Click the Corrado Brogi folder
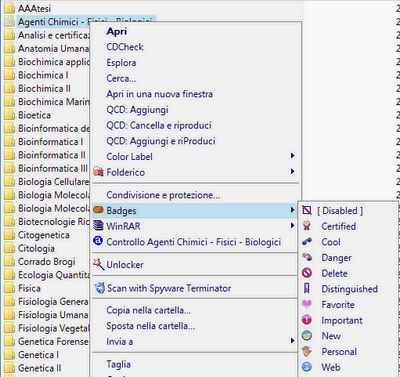Image resolution: width=400 pixels, height=377 pixels. click(x=47, y=262)
